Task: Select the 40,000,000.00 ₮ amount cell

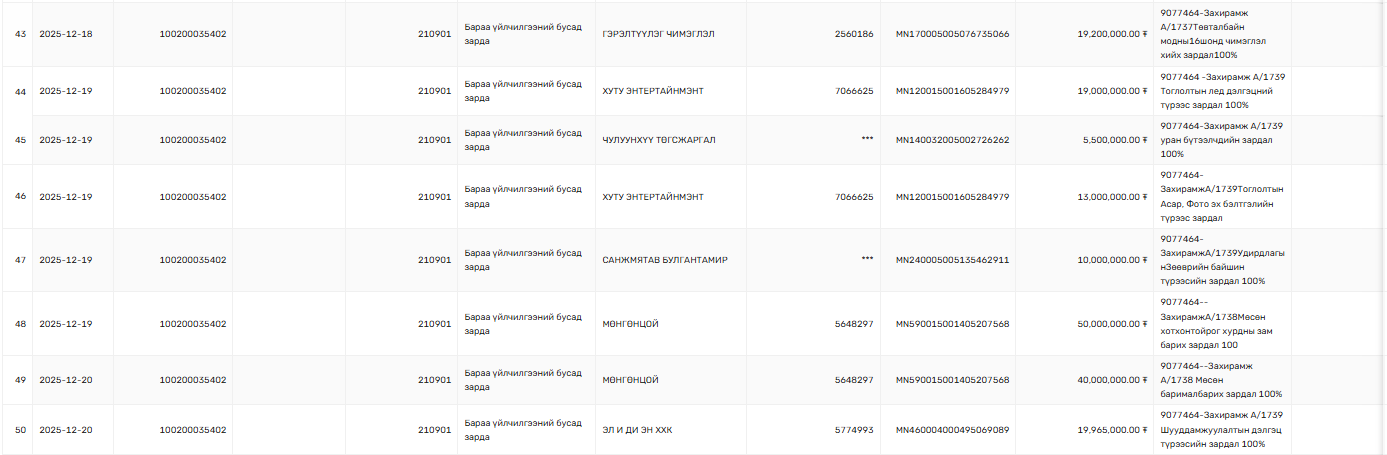Action: click(1112, 380)
